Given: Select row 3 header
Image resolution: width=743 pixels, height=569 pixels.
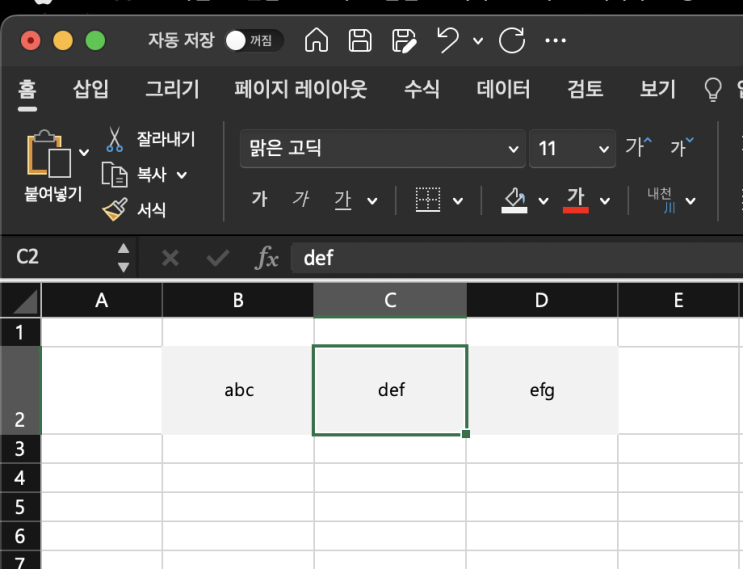Looking at the screenshot, I should pos(20,449).
